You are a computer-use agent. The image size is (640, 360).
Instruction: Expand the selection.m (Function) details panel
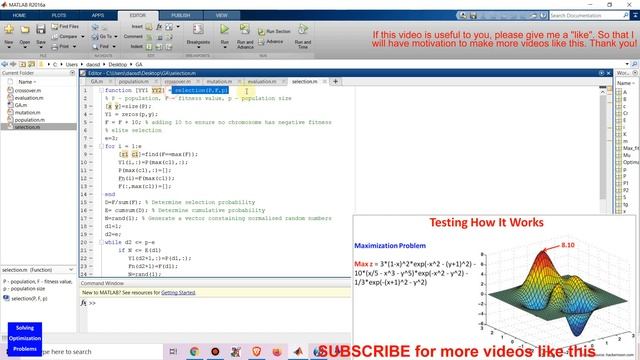click(71, 270)
